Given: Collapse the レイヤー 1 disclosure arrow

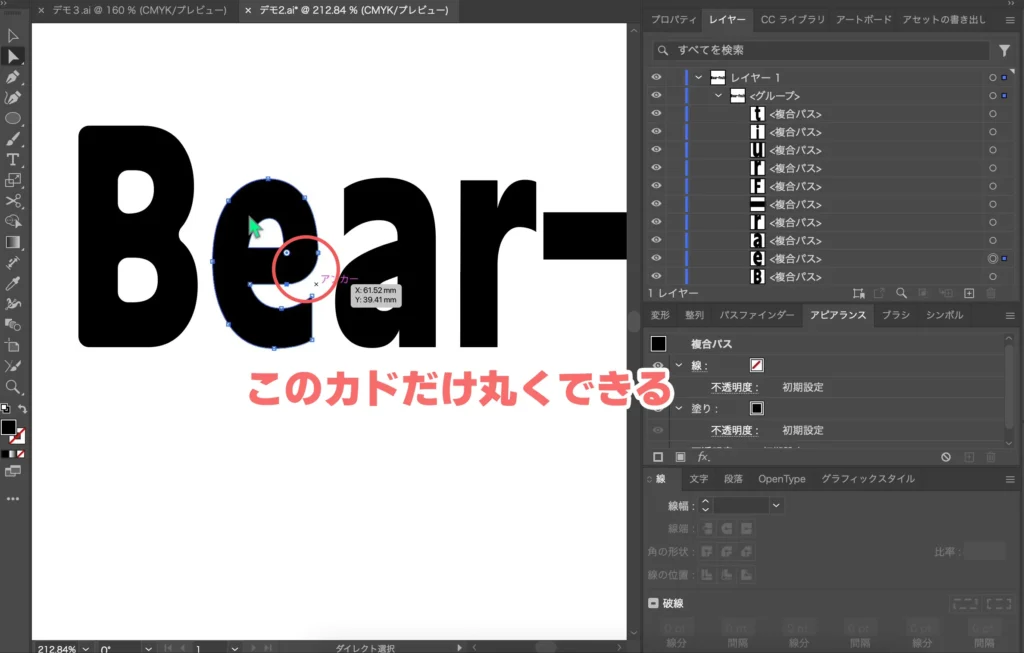Looking at the screenshot, I should (x=699, y=77).
